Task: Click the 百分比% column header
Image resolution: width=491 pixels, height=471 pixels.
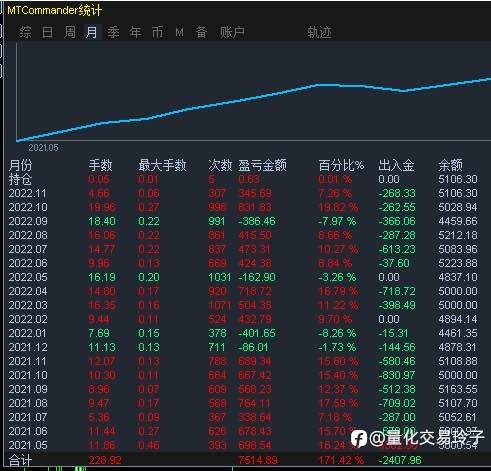Action: 341,165
